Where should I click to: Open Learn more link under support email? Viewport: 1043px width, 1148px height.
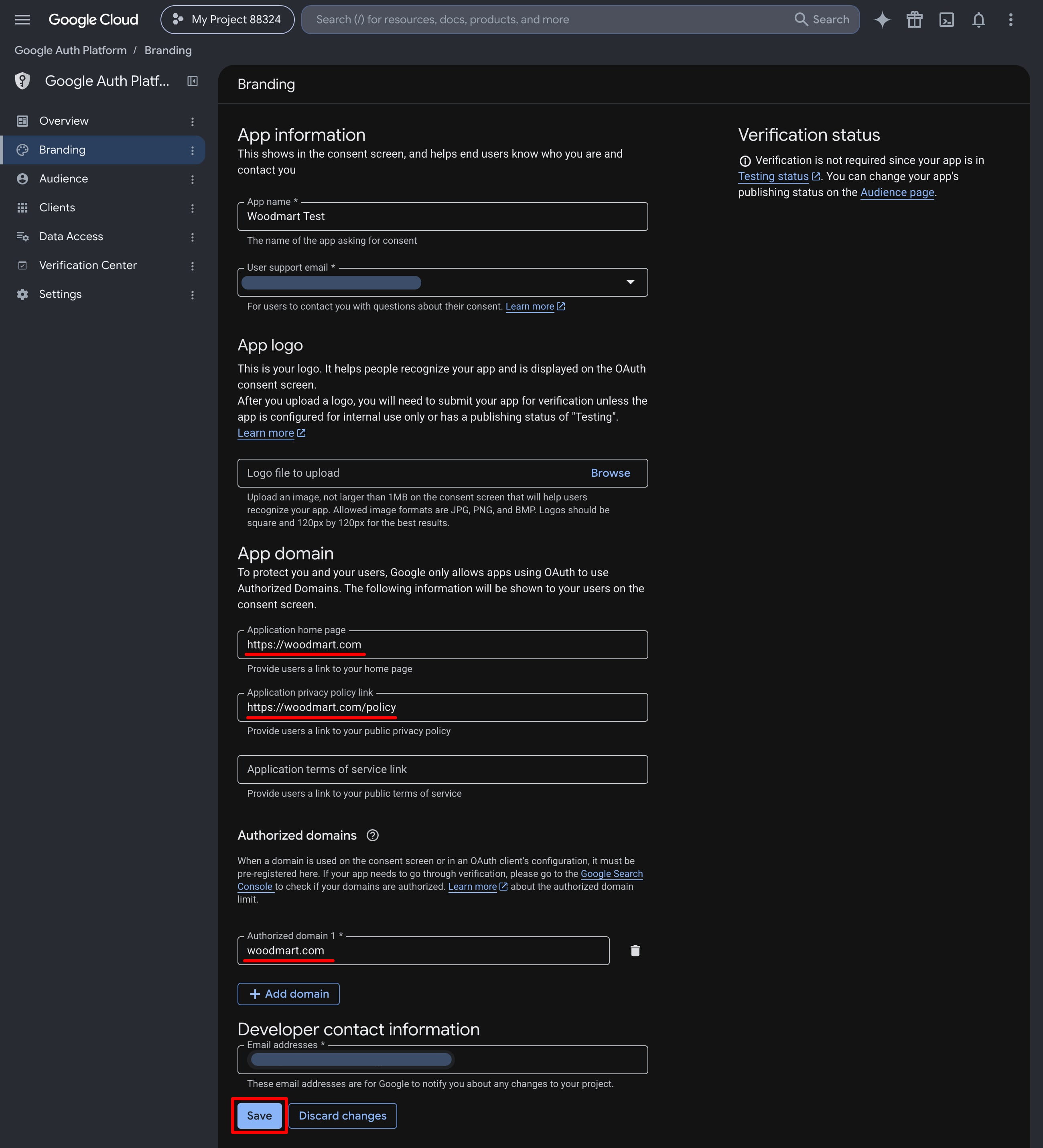coord(535,306)
